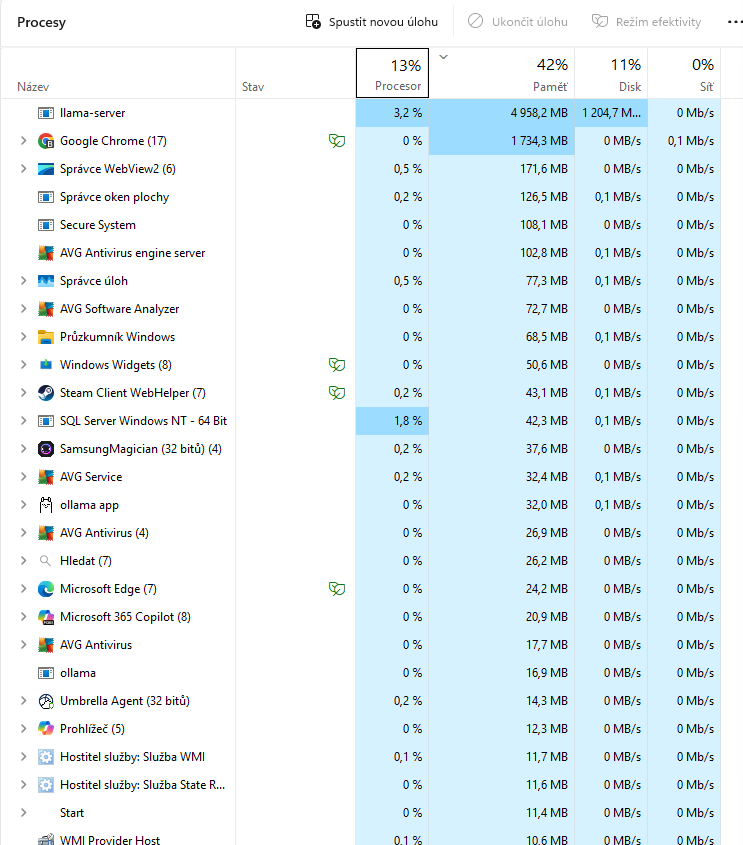The height and width of the screenshot is (845, 743).
Task: Sort by Disk column header
Action: click(x=611, y=73)
